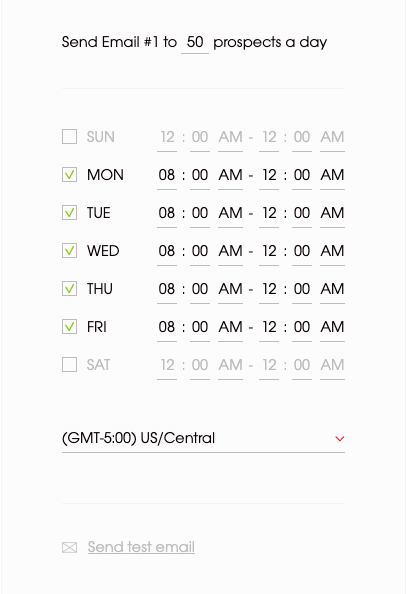Disable the THU checkbox
The image size is (407, 594).
tap(69, 289)
